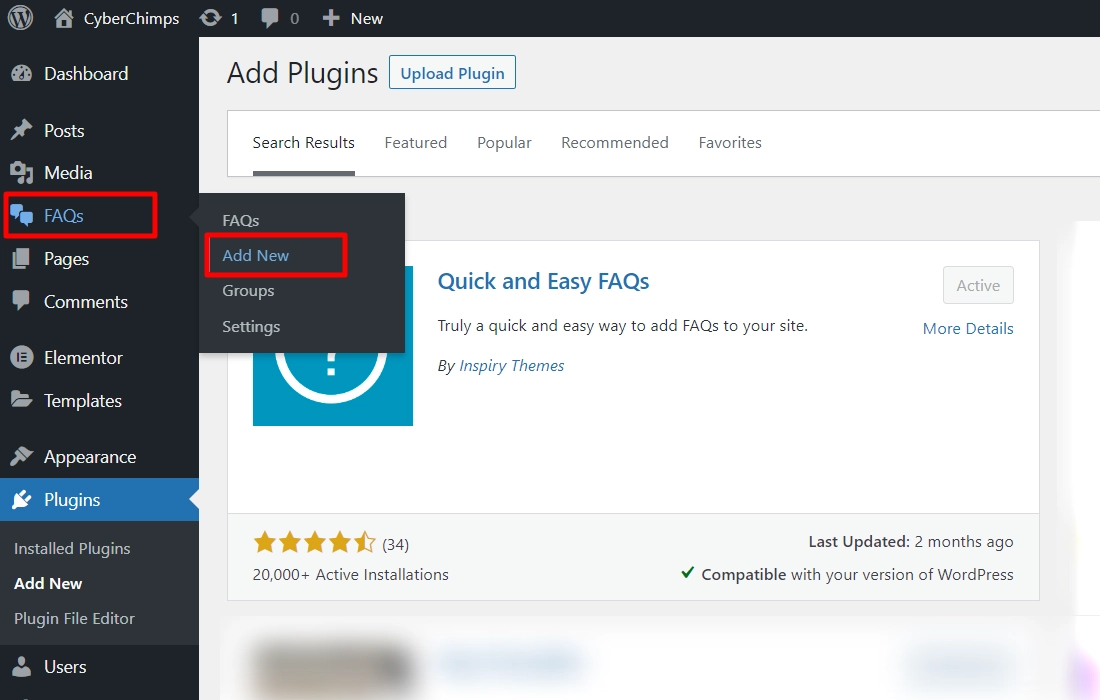Viewport: 1100px width, 700px height.
Task: Click the WordPress logo icon
Action: click(20, 18)
